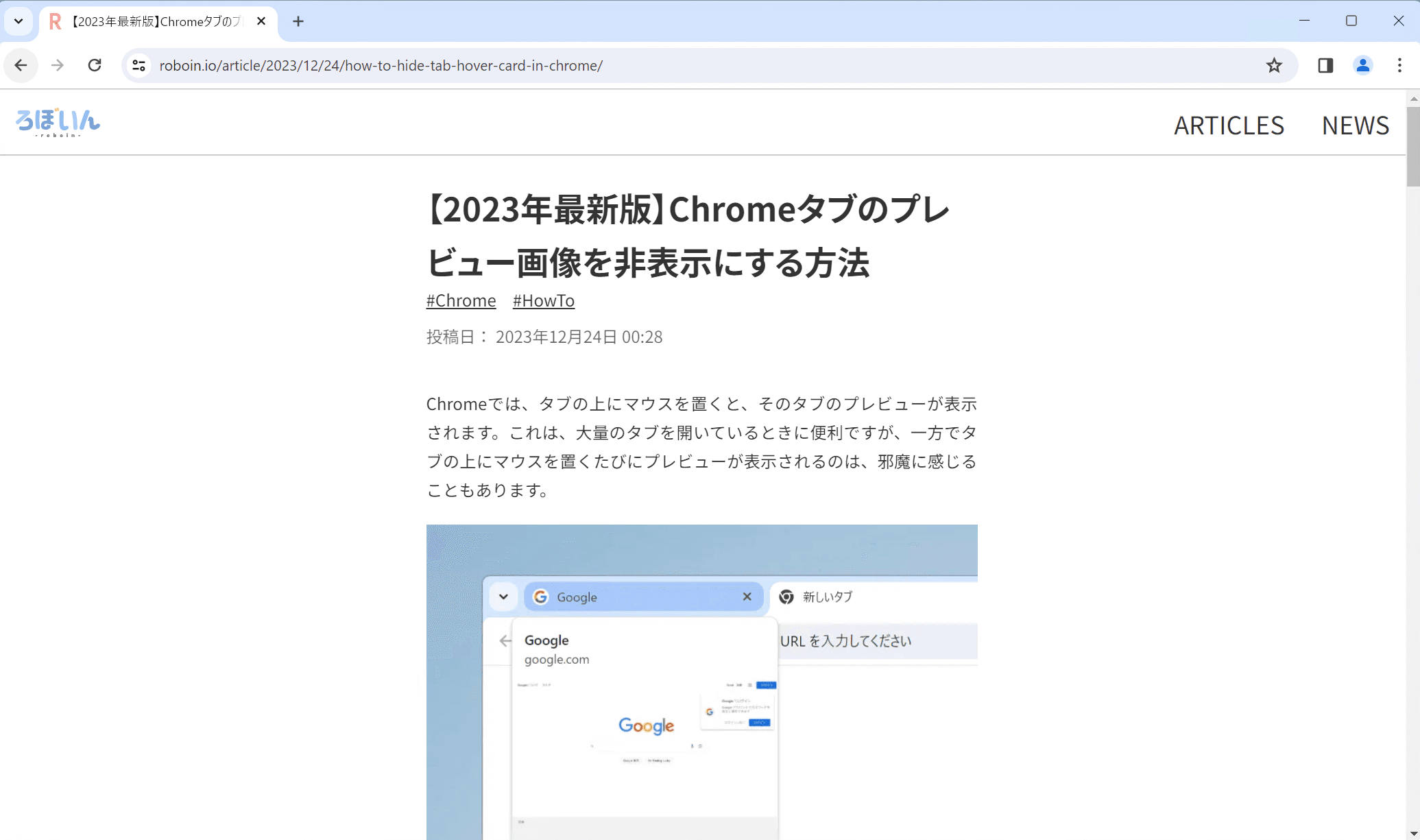This screenshot has width=1420, height=840.
Task: Follow the #Chrome tag link
Action: (x=461, y=300)
